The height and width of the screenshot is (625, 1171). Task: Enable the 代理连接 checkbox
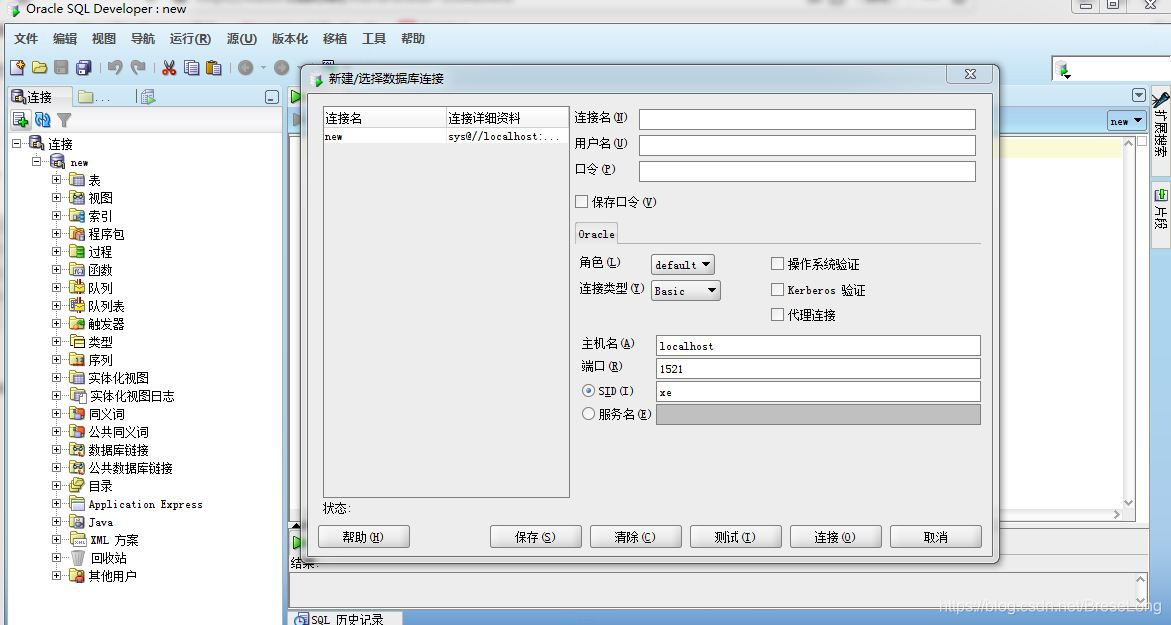(x=777, y=314)
